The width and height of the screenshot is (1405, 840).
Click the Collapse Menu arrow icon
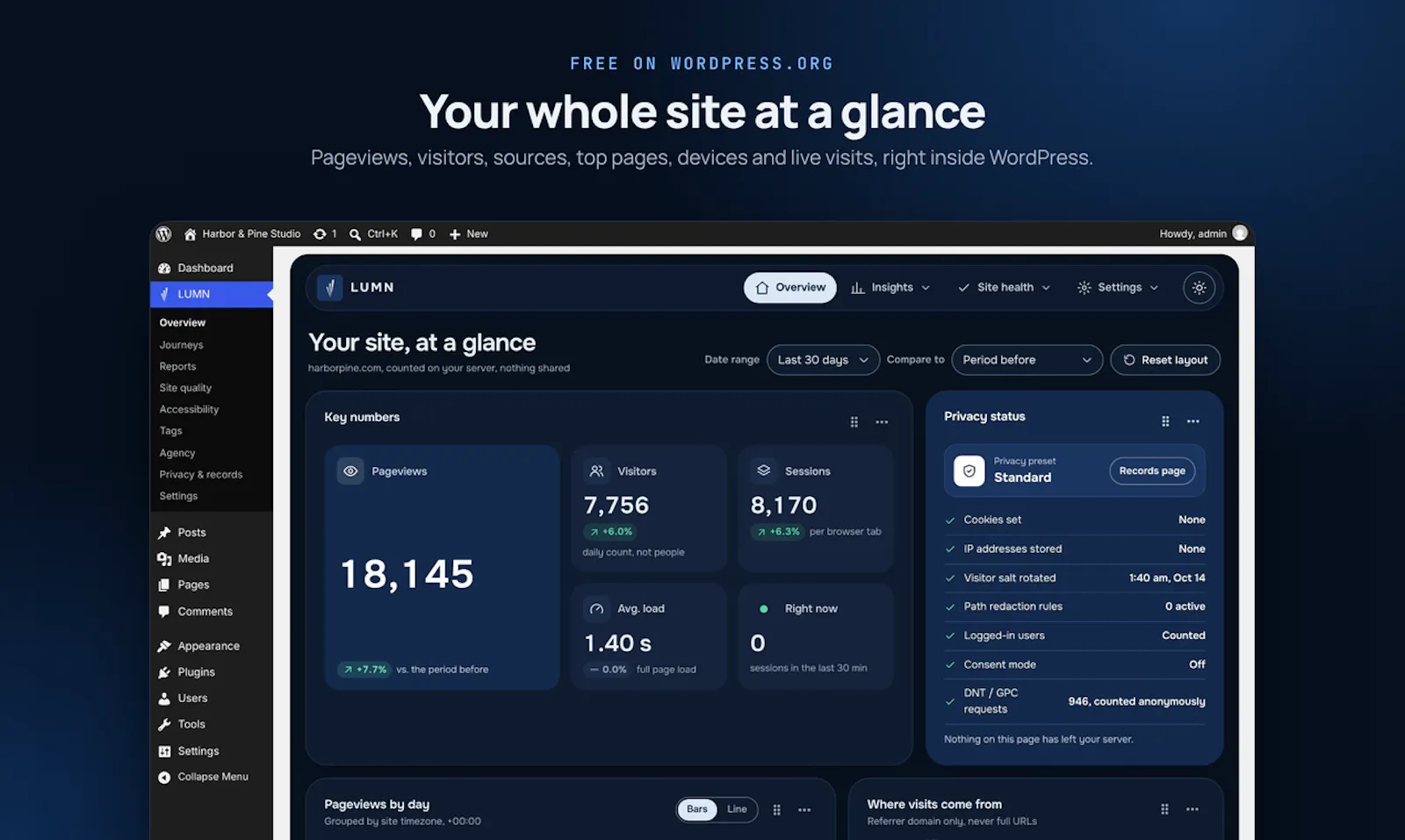tap(164, 777)
